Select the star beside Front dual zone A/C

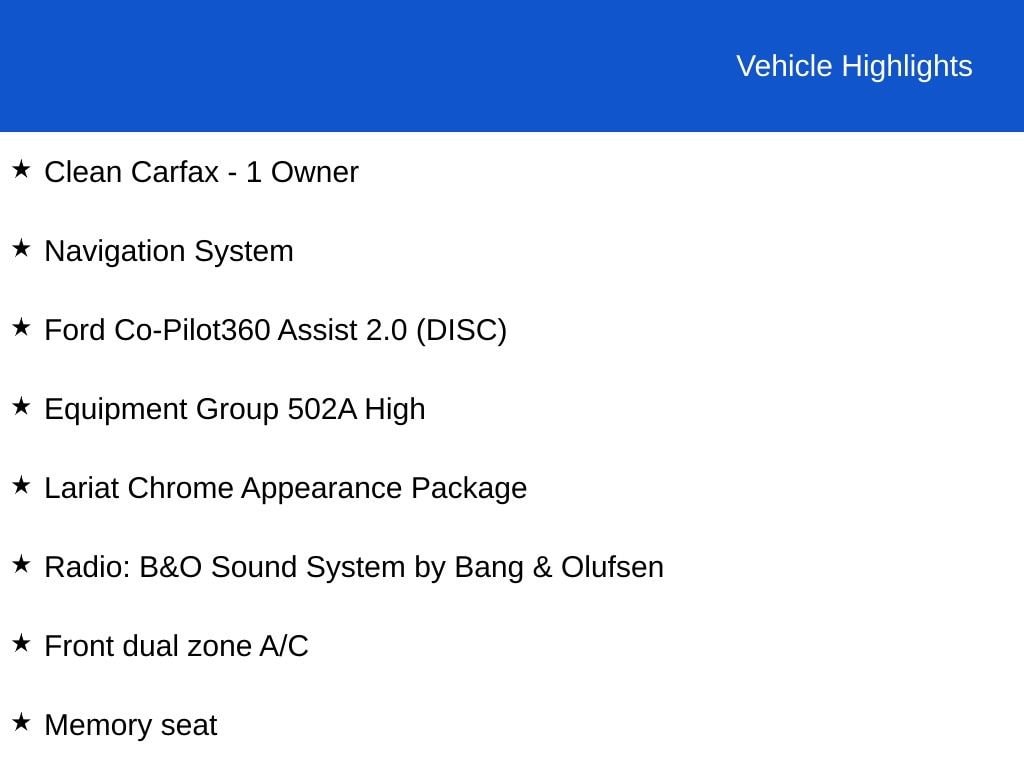[x=21, y=644]
